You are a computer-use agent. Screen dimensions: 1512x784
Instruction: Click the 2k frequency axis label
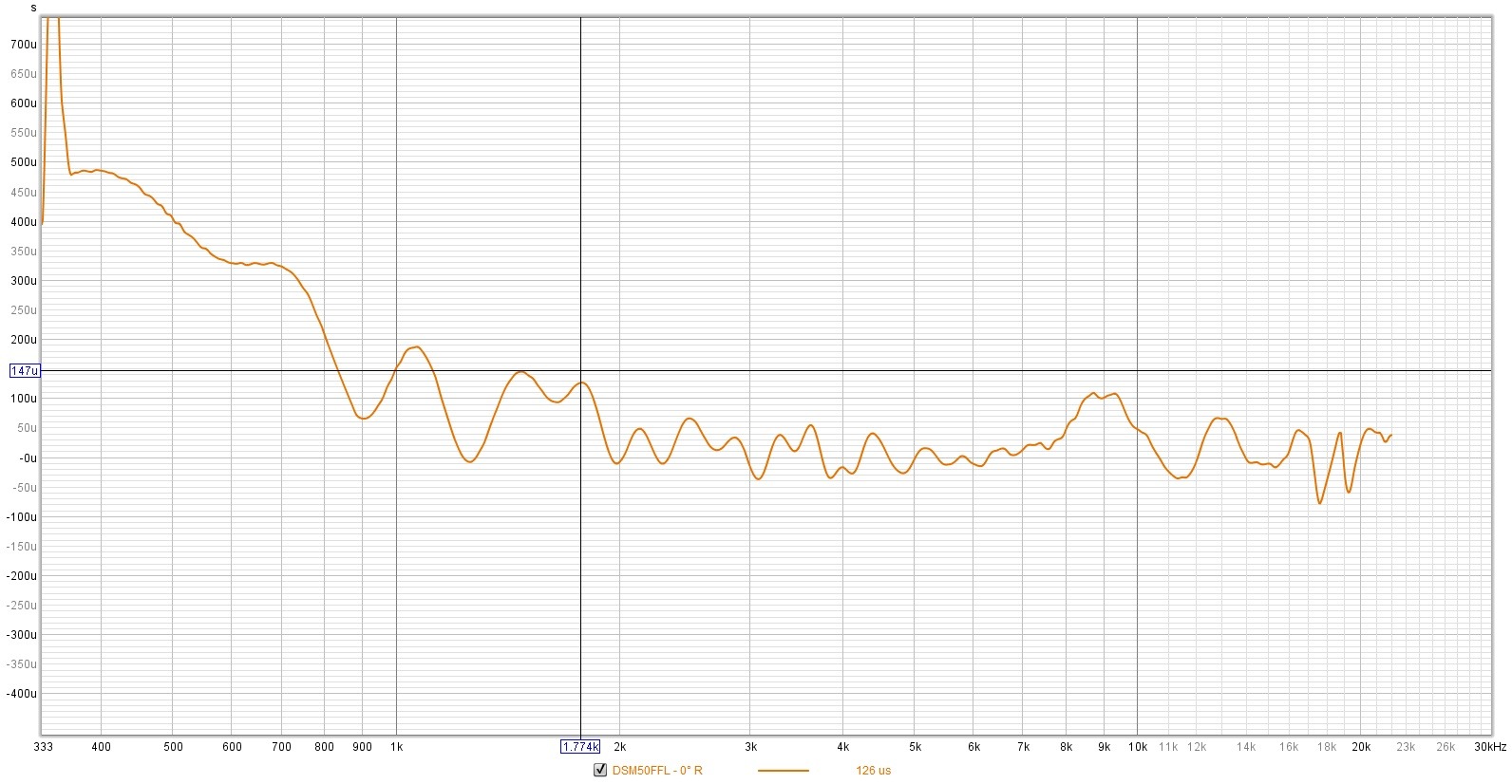pyautogui.click(x=619, y=746)
